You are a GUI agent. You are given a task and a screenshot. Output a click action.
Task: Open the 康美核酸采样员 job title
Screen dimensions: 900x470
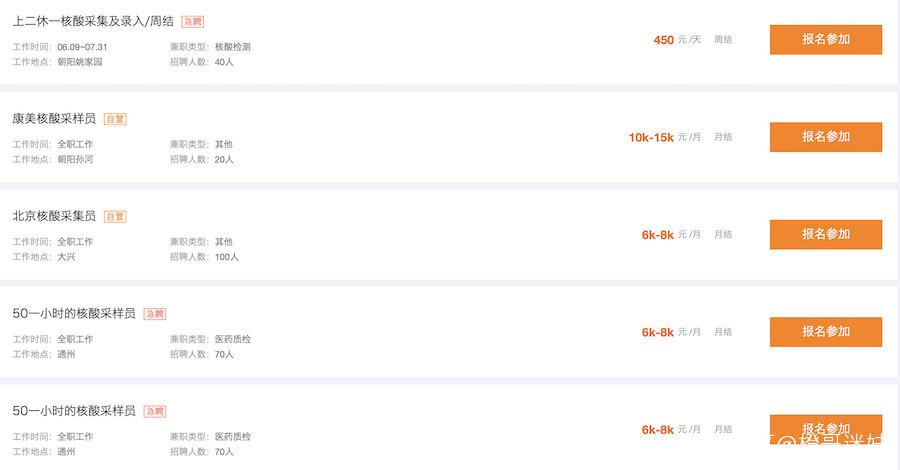54,119
